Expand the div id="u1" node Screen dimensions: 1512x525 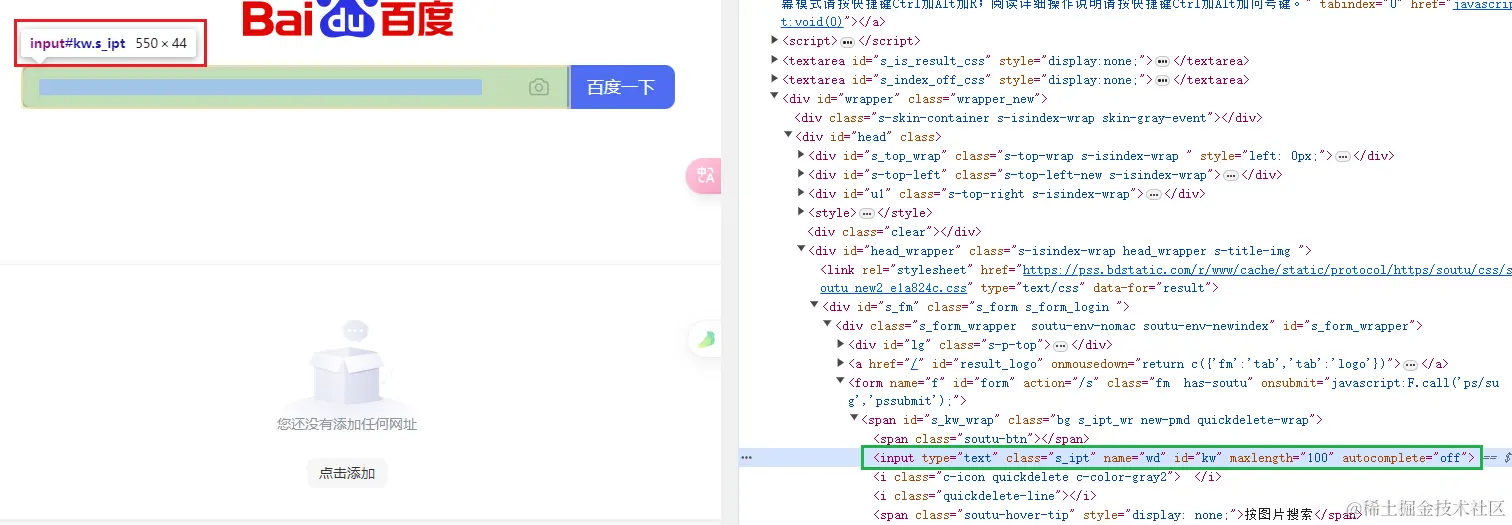tap(801, 193)
